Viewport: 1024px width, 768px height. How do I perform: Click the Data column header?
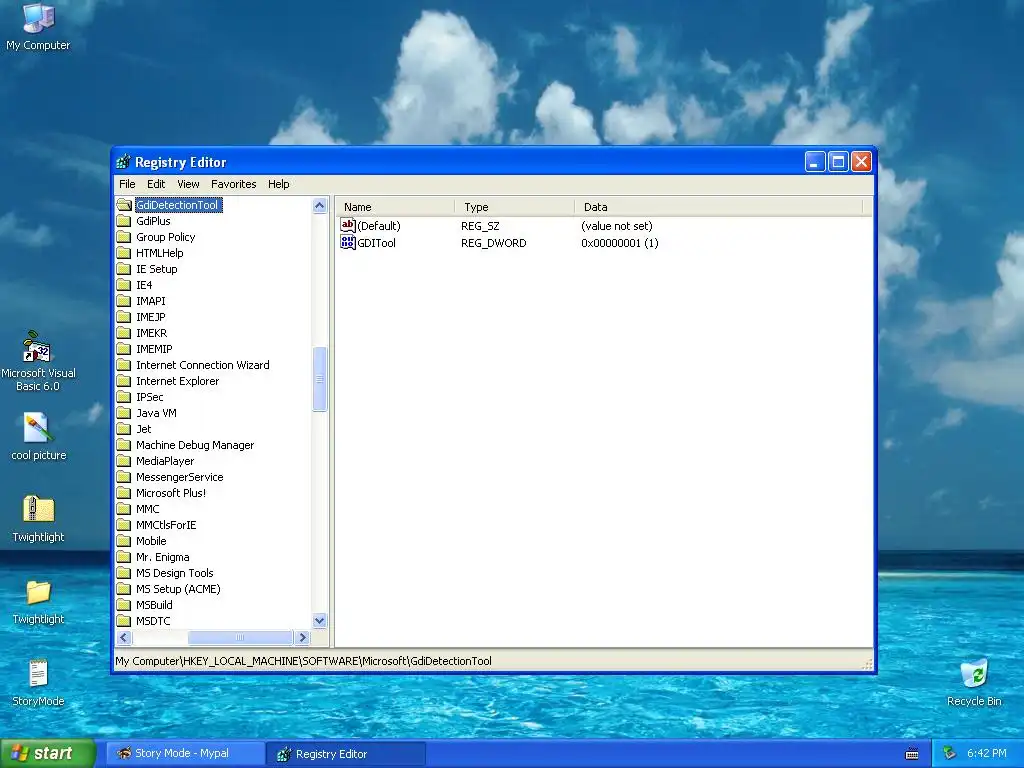[x=718, y=207]
